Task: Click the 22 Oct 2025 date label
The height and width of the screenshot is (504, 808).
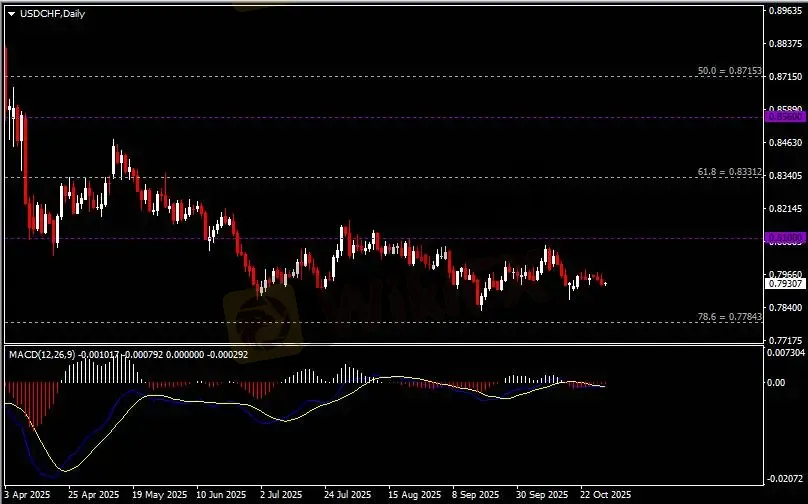Action: [x=605, y=495]
